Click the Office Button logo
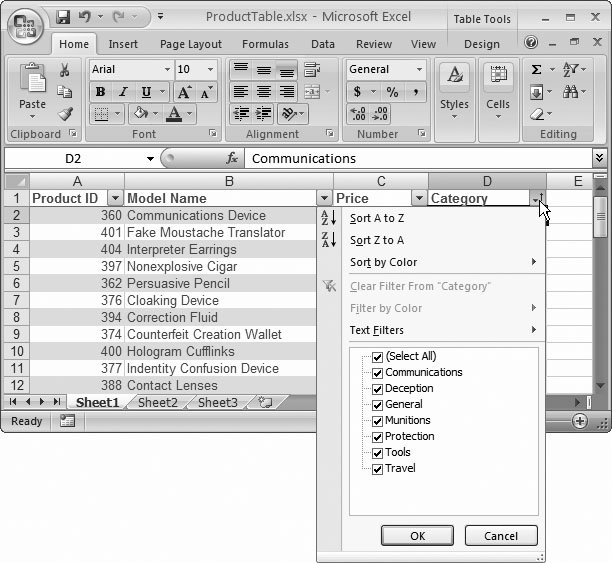The height and width of the screenshot is (563, 612). 26,24
